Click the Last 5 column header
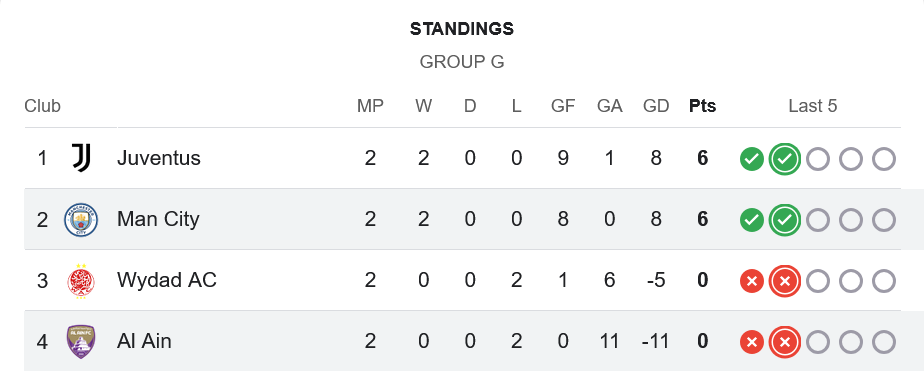This screenshot has height=388, width=924. [813, 106]
